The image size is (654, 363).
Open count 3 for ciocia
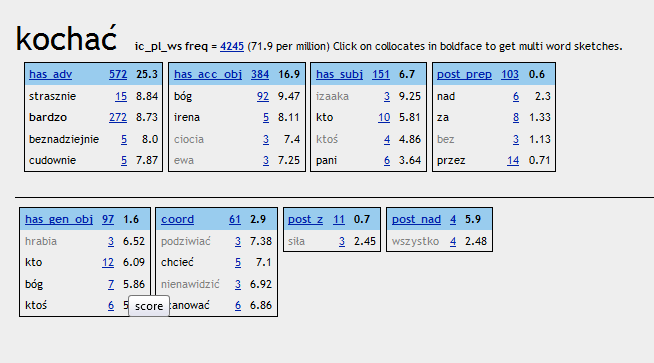(266, 139)
